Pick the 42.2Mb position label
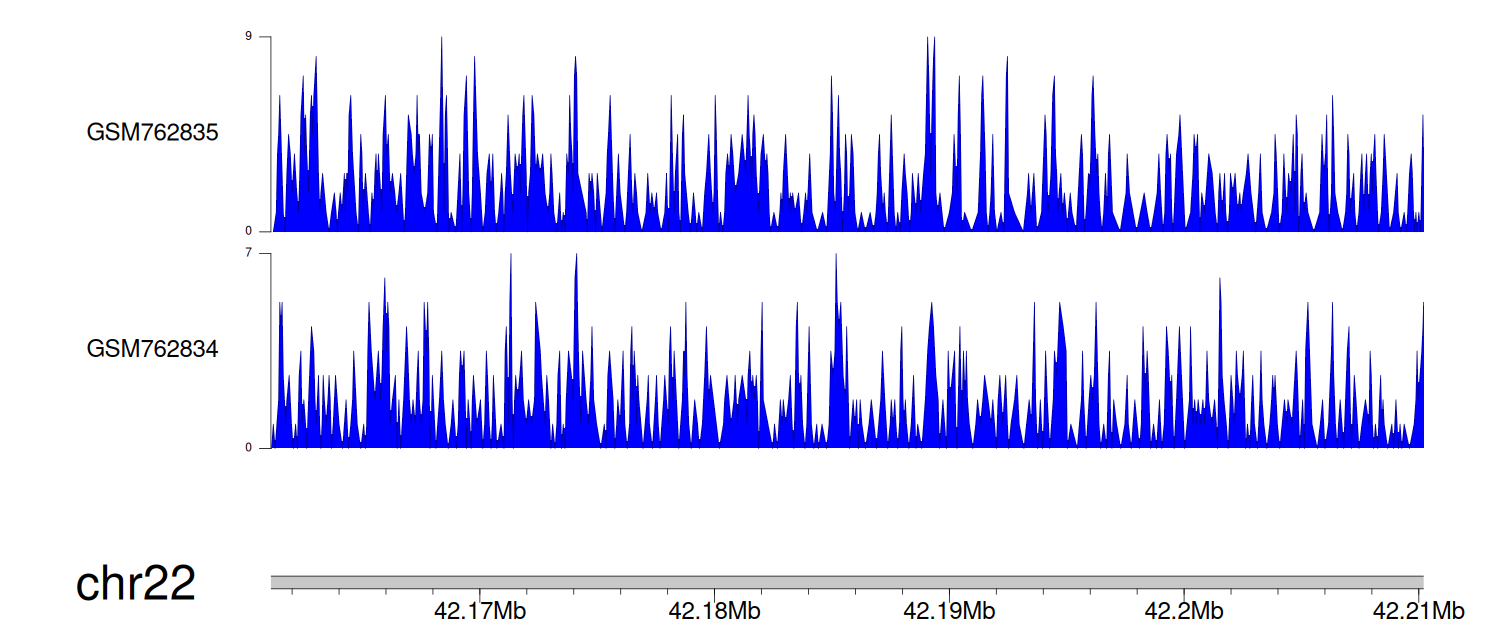Image resolution: width=1500 pixels, height=640 pixels. pyautogui.click(x=1183, y=610)
